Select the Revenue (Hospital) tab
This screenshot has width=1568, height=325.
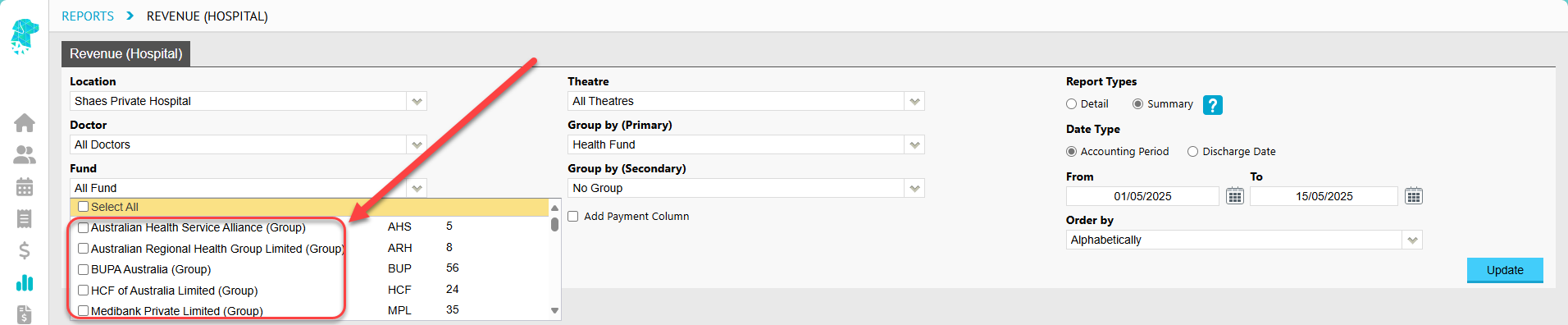click(125, 53)
